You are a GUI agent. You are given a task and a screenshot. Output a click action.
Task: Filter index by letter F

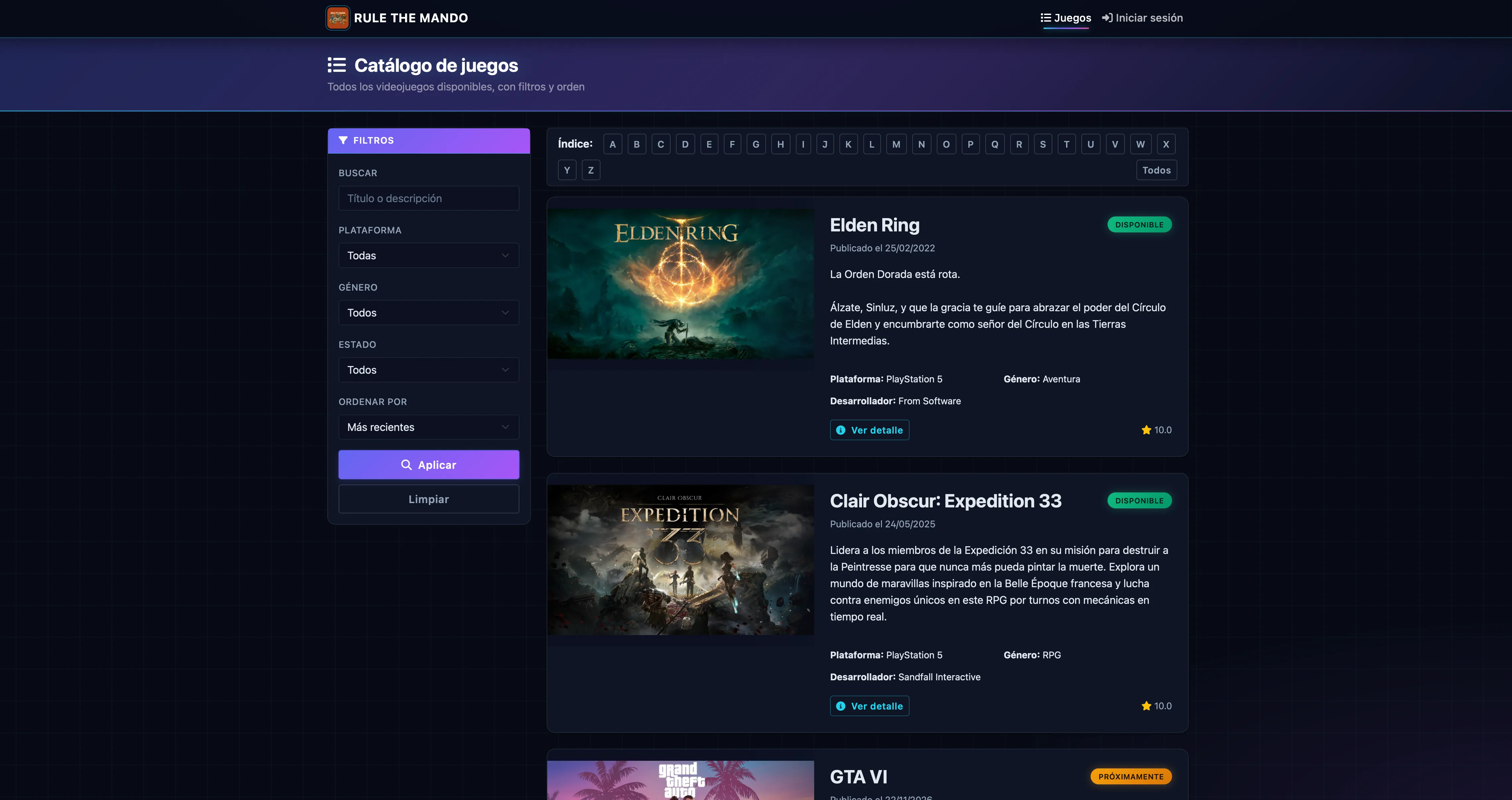pyautogui.click(x=732, y=145)
